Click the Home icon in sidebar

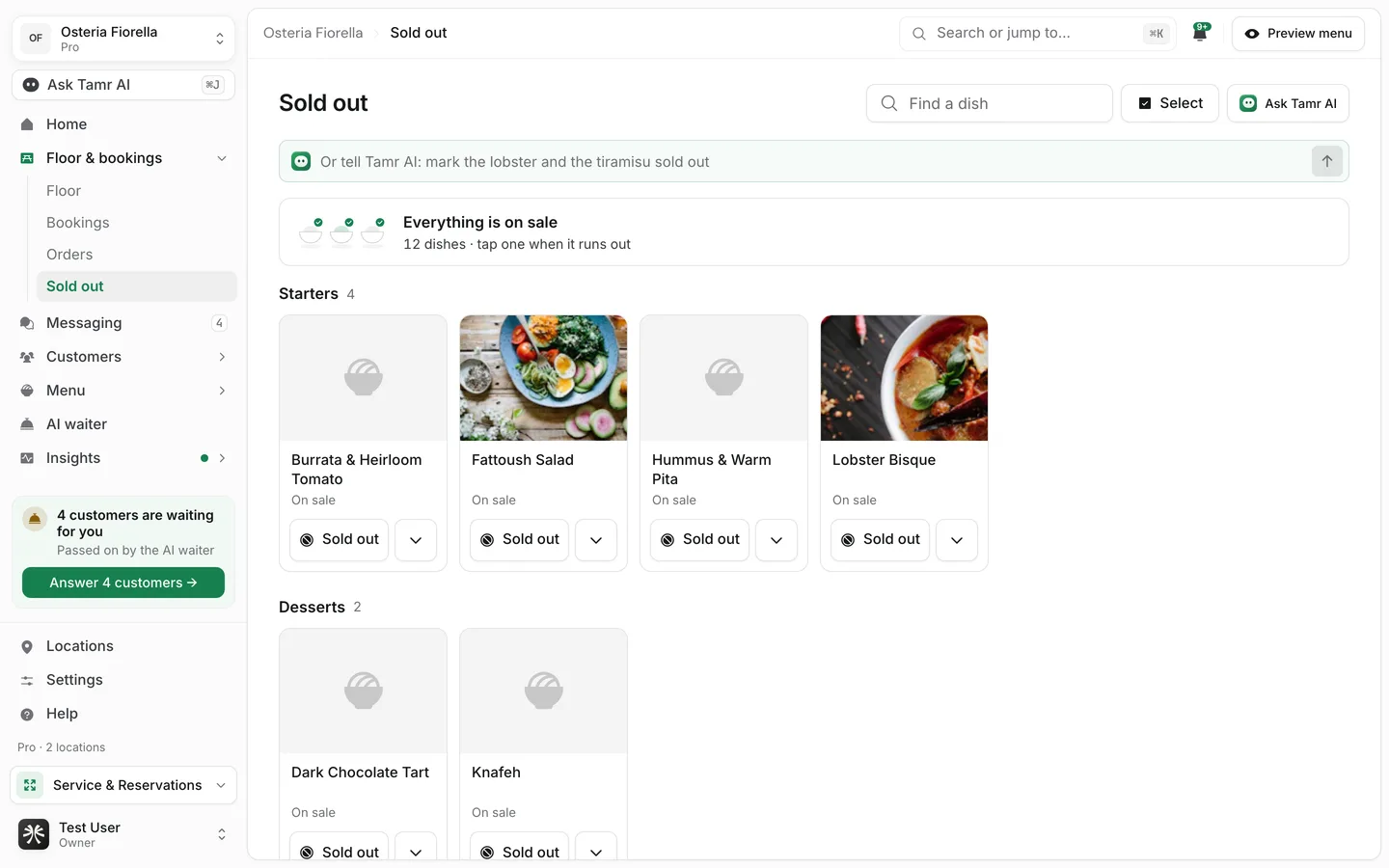27,124
